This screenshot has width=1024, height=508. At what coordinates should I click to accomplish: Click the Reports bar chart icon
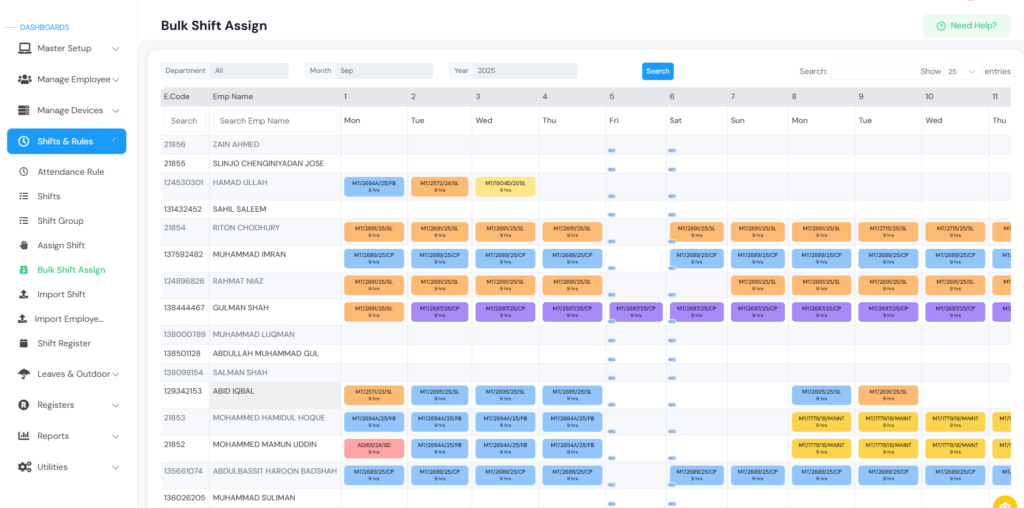(24, 436)
